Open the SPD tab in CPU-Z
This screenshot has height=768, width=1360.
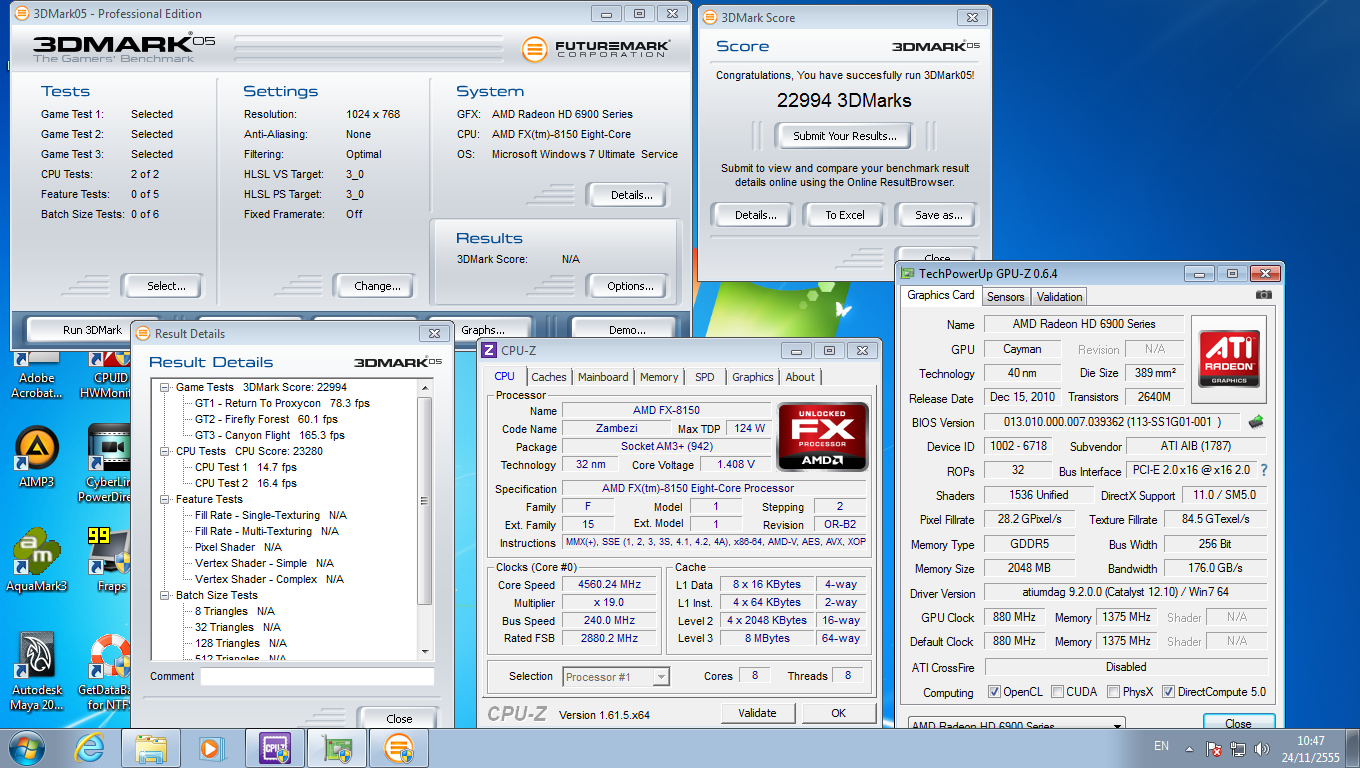click(x=705, y=377)
